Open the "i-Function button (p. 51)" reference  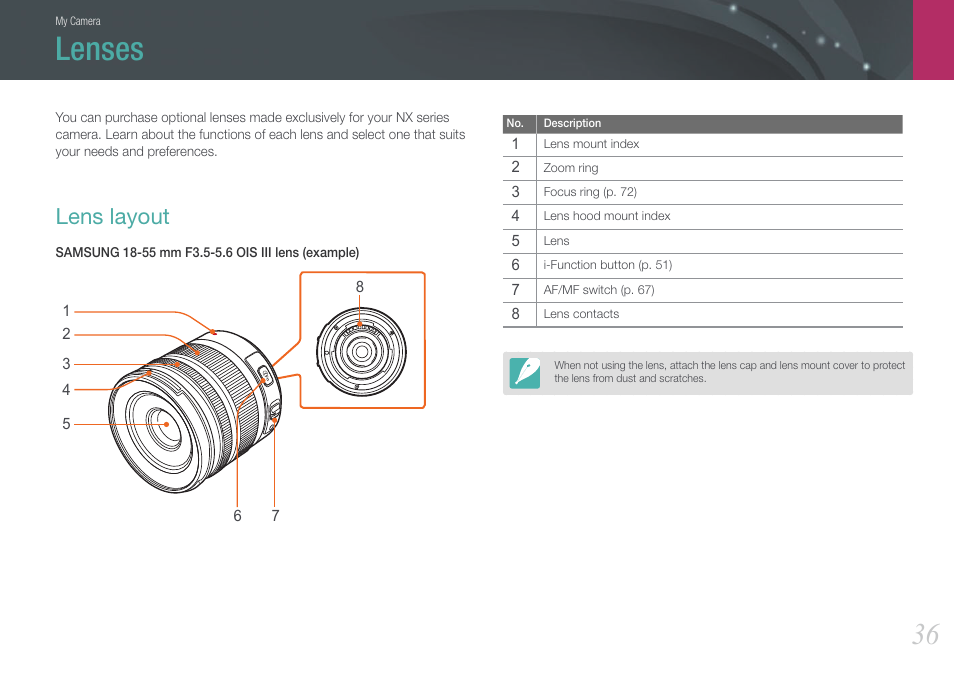(x=608, y=265)
